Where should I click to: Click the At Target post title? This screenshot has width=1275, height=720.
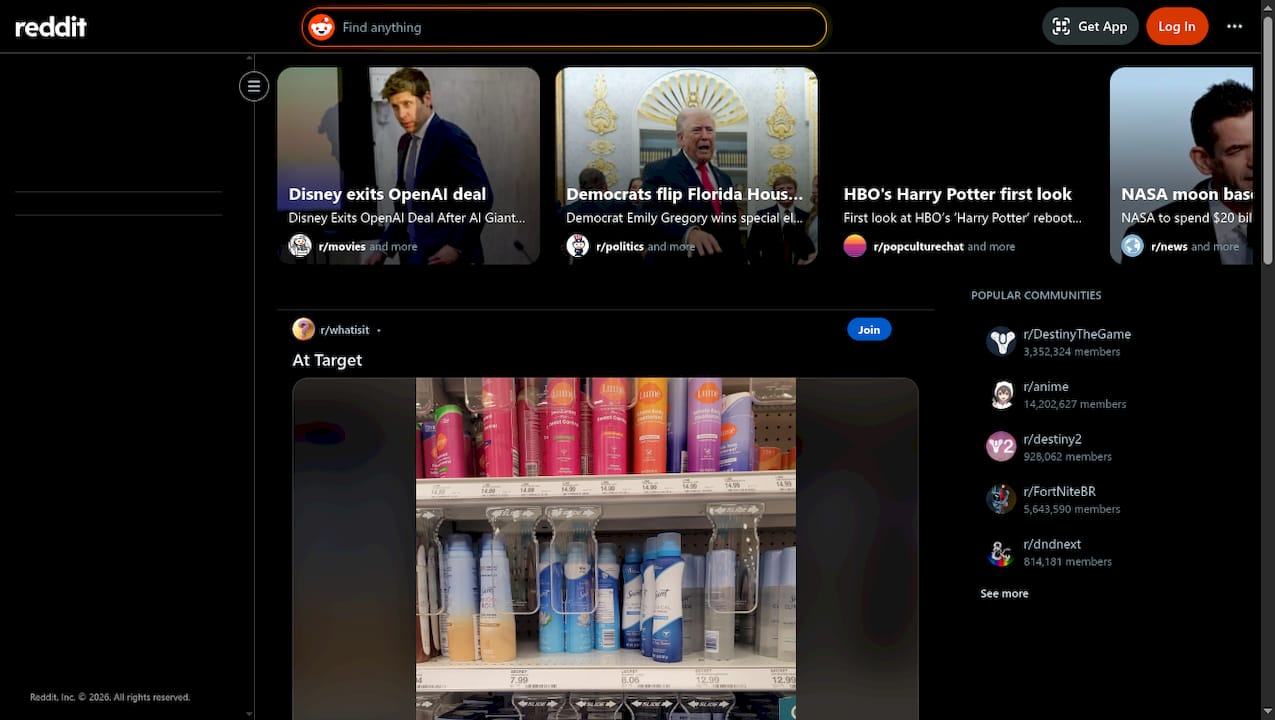[327, 360]
